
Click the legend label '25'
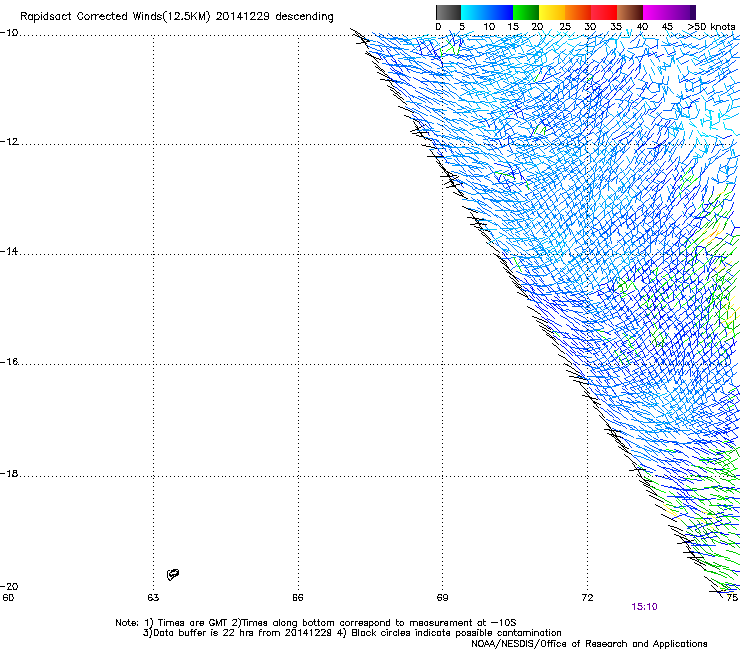(x=564, y=27)
